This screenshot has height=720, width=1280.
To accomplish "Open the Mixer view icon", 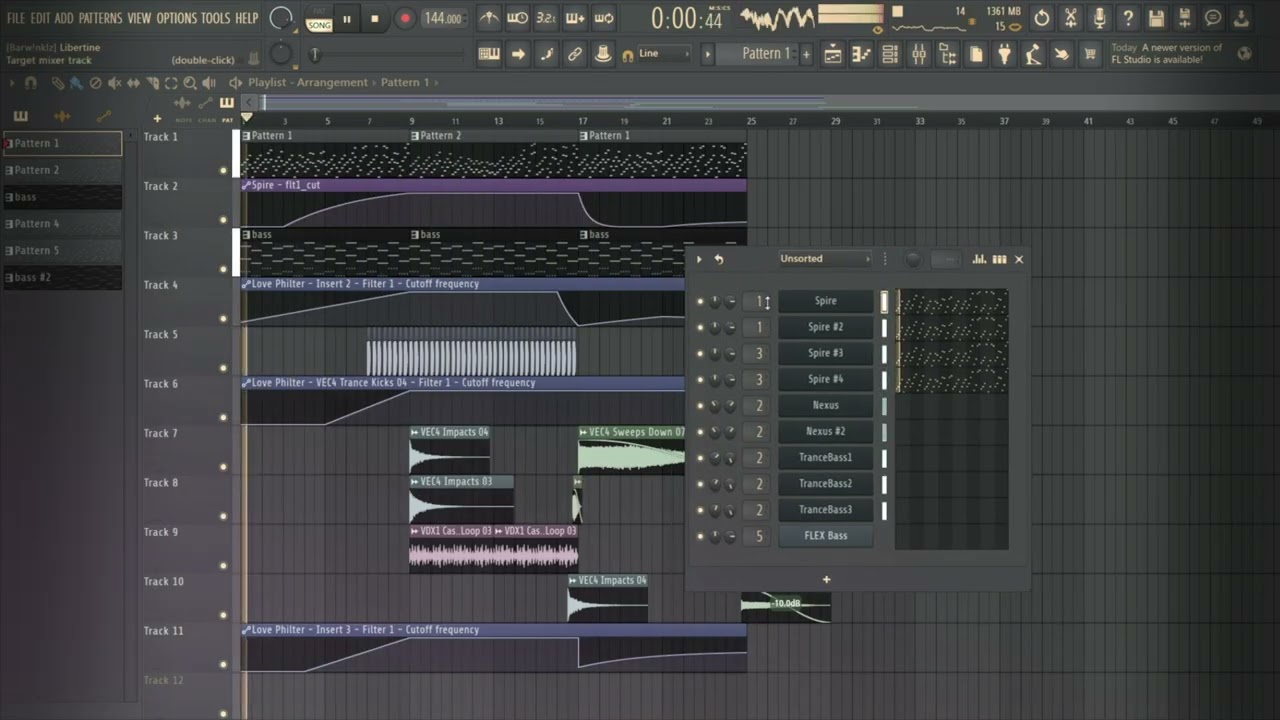I will coord(918,55).
